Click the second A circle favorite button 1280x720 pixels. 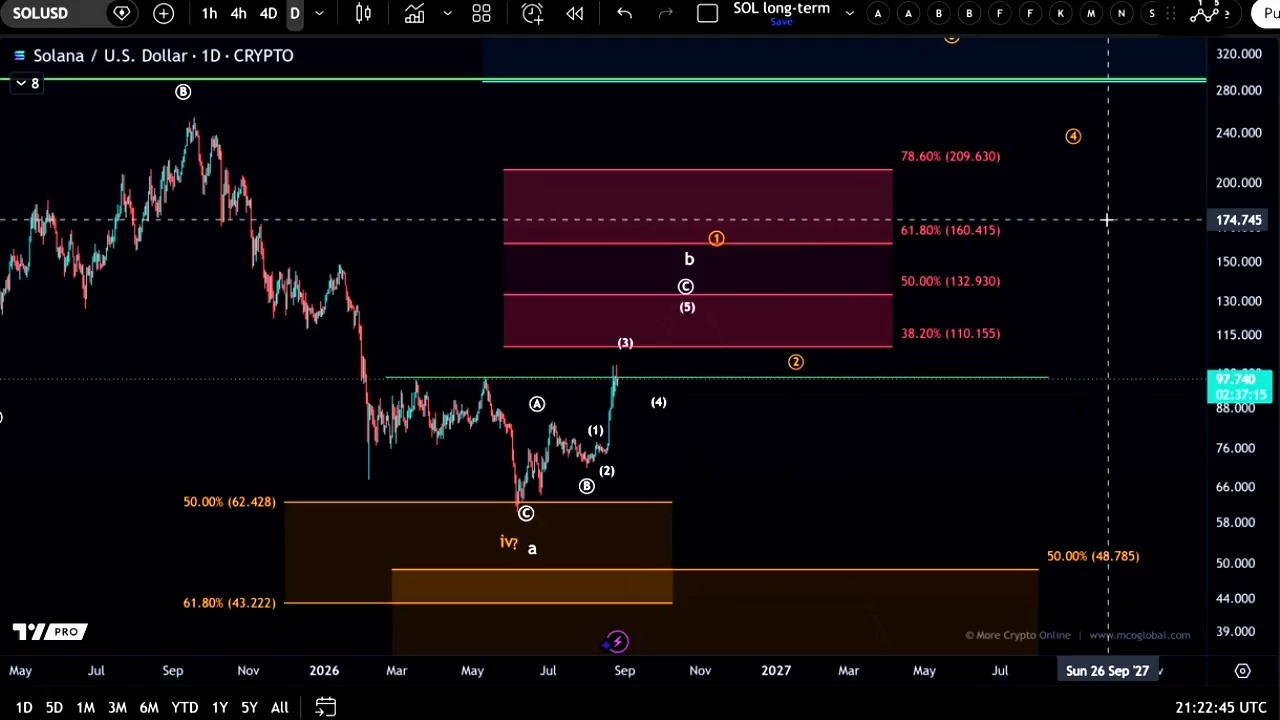[908, 13]
